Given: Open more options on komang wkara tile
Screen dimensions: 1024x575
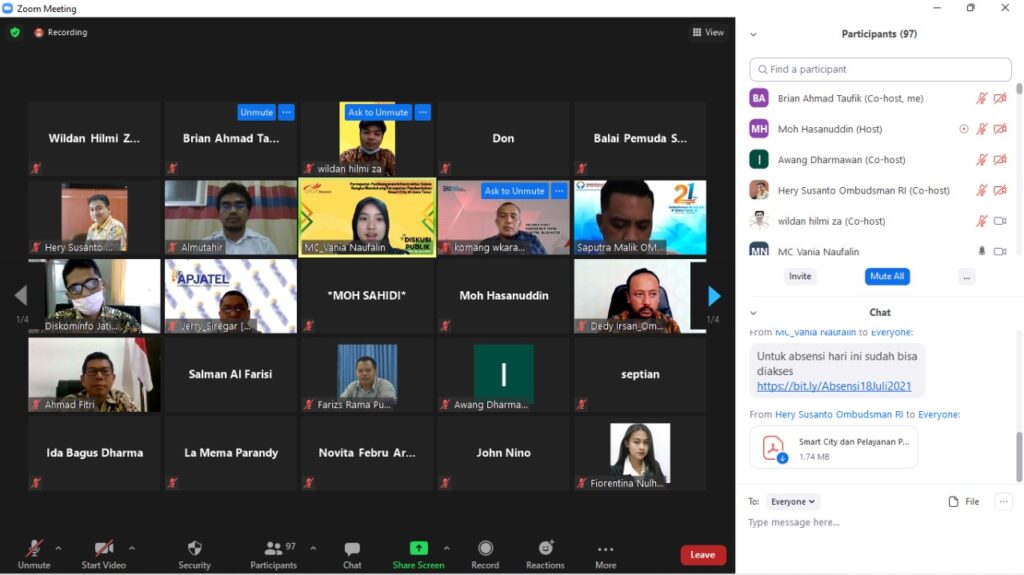Looking at the screenshot, I should click(559, 191).
